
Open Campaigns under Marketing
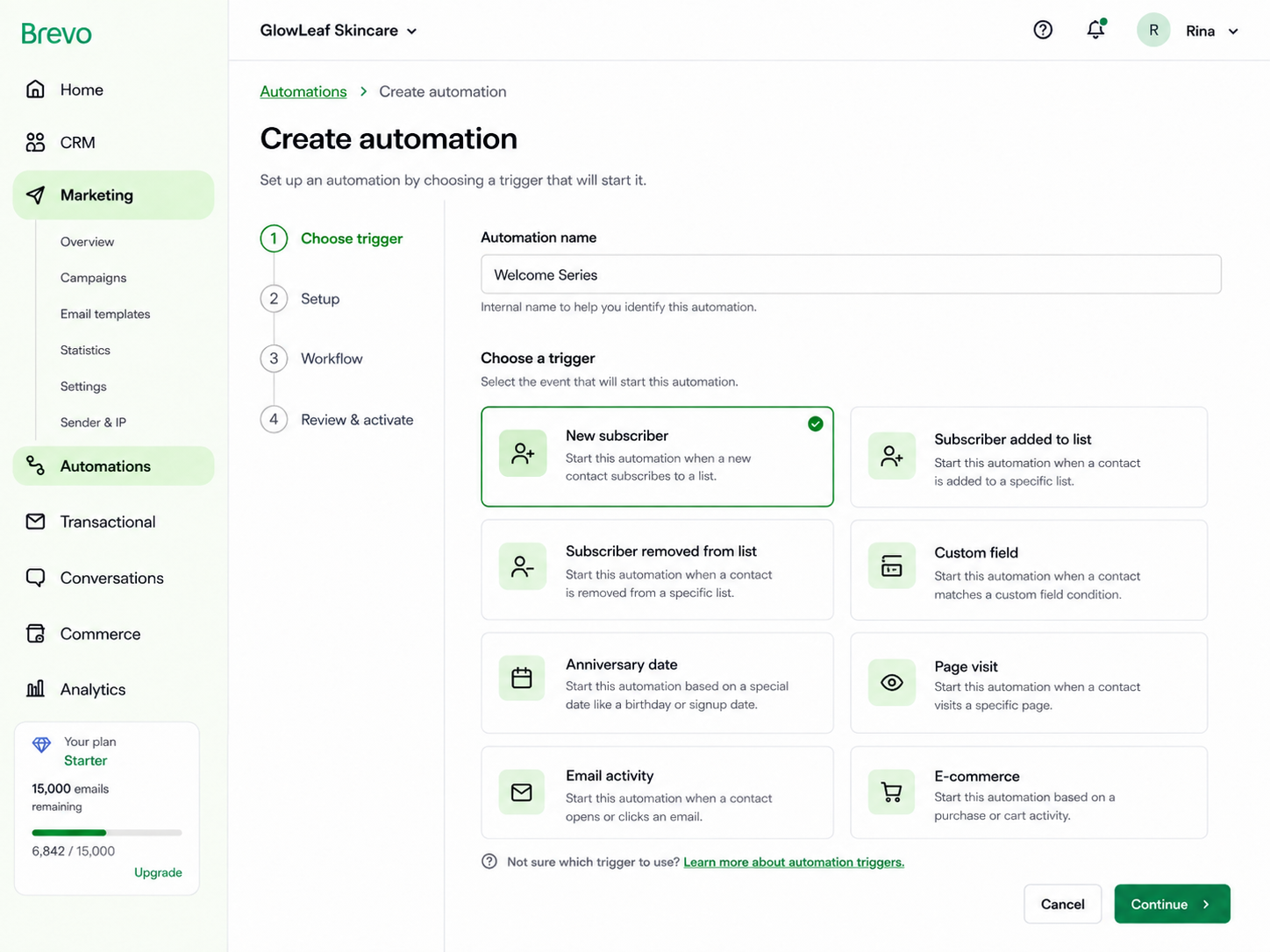pyautogui.click(x=93, y=278)
